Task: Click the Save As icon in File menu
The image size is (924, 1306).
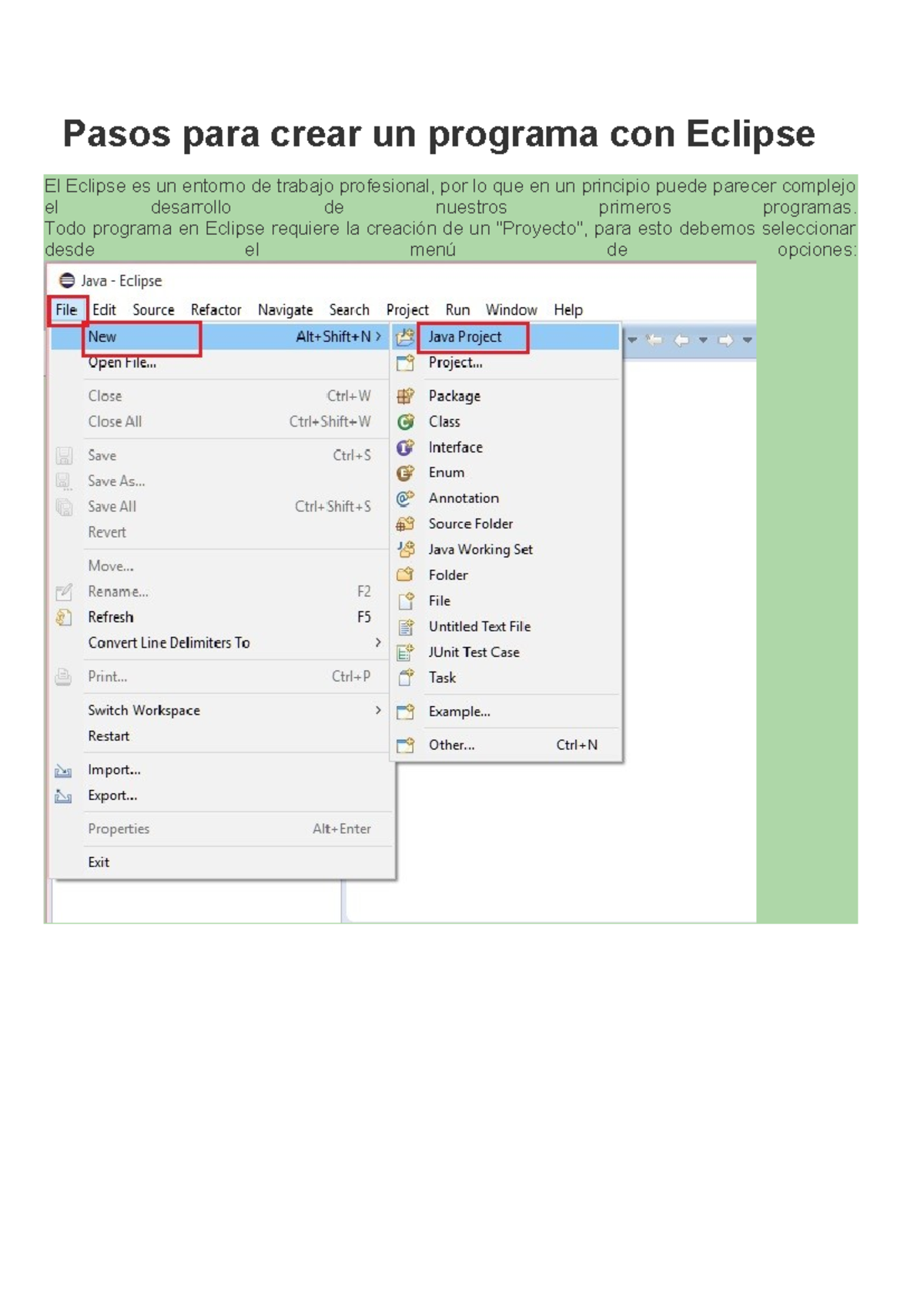Action: click(x=64, y=481)
